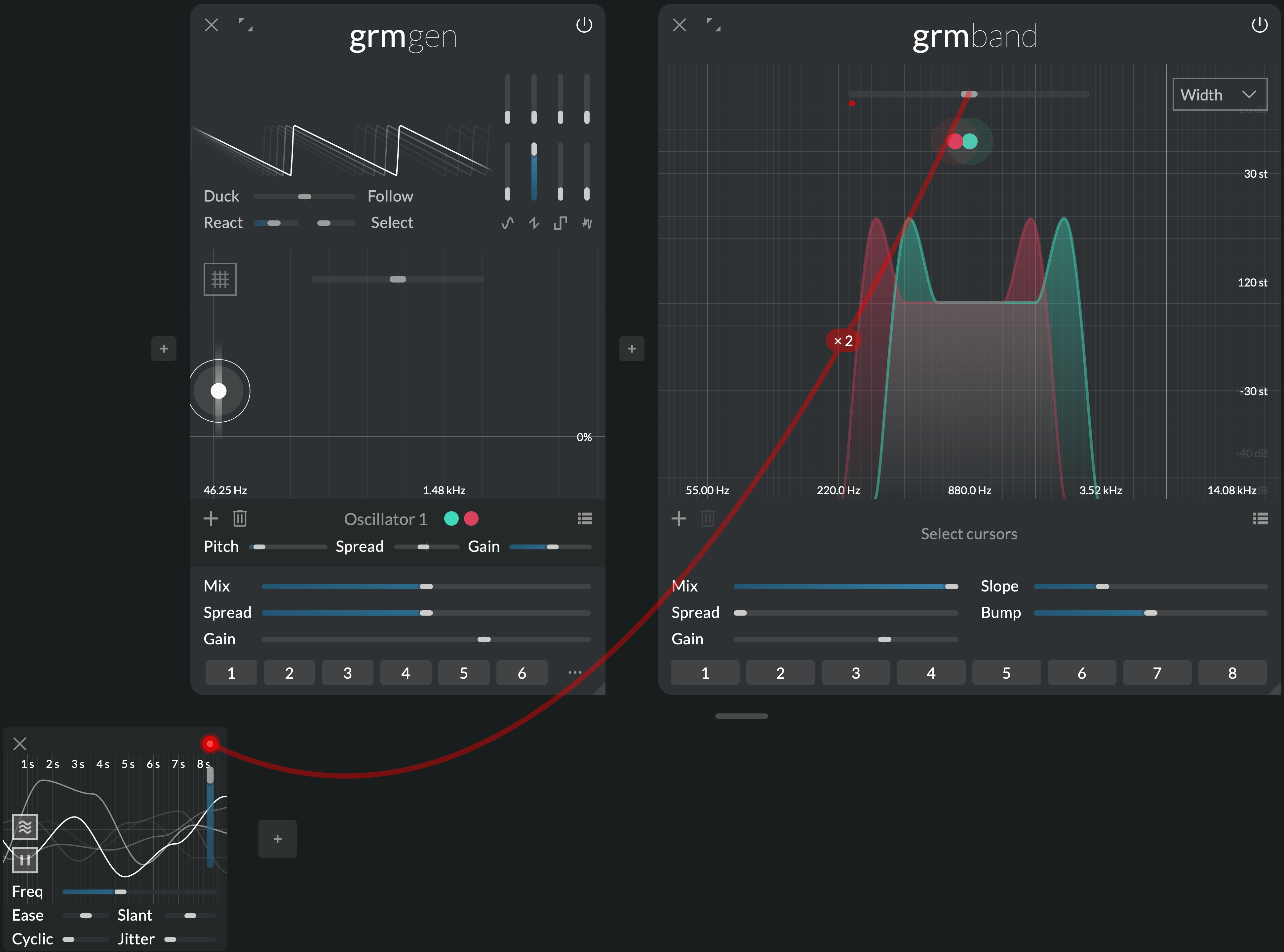Screen dimensions: 1284x952
Task: Pause the modulator agent
Action: pyautogui.click(x=25, y=860)
